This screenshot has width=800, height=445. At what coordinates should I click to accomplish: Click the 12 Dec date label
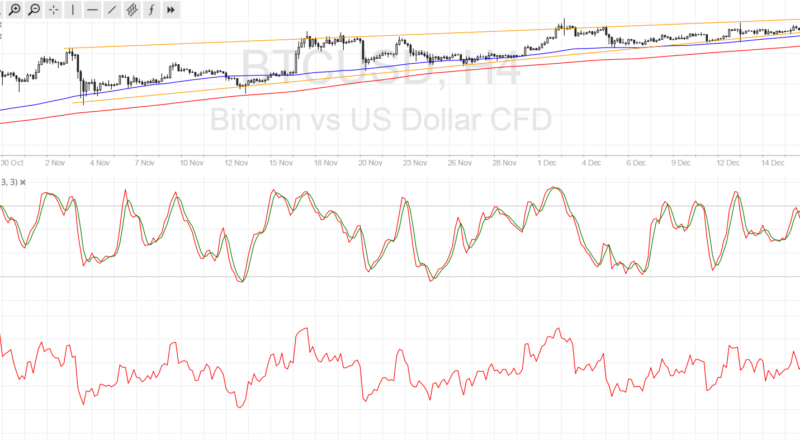point(728,163)
